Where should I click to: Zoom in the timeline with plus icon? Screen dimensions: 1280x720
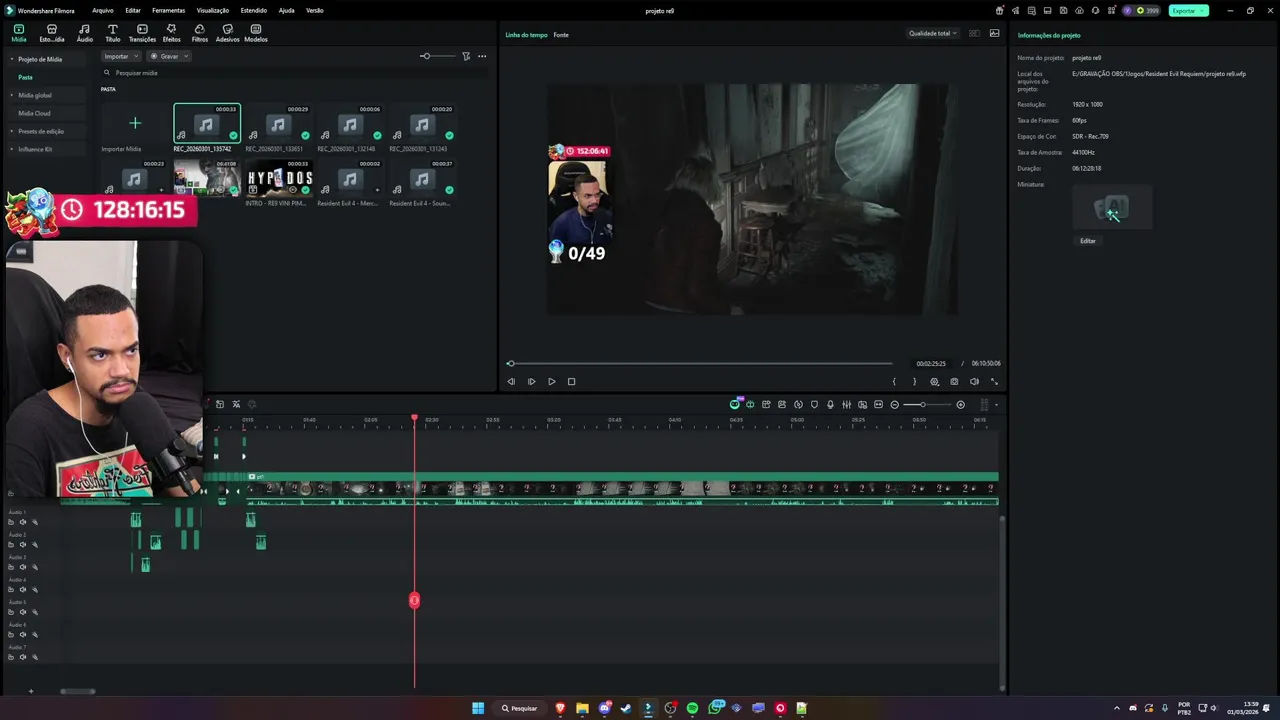click(960, 405)
